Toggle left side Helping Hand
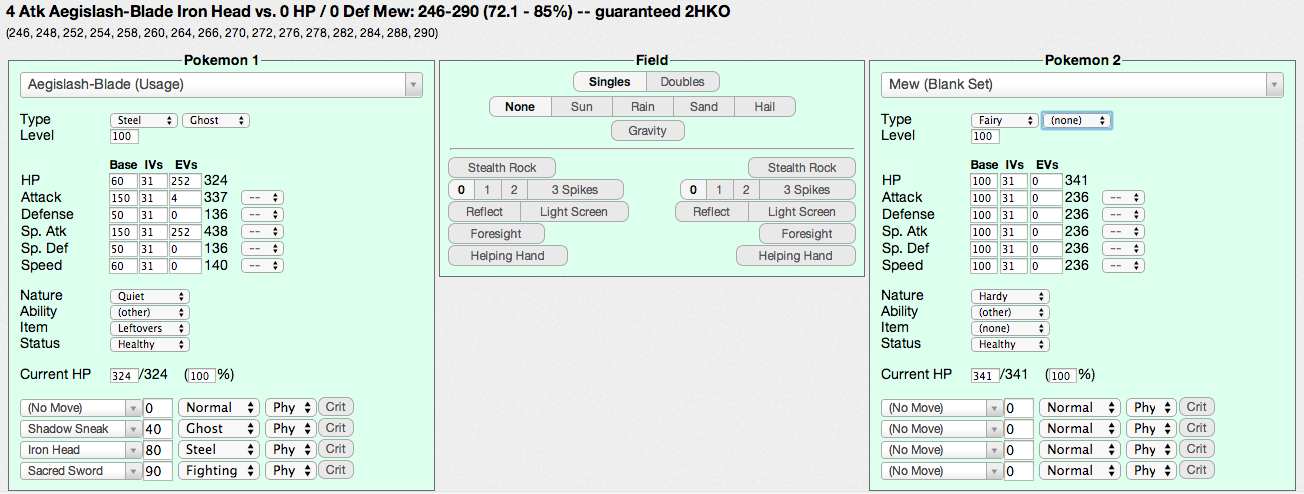This screenshot has width=1304, height=494. (x=508, y=256)
